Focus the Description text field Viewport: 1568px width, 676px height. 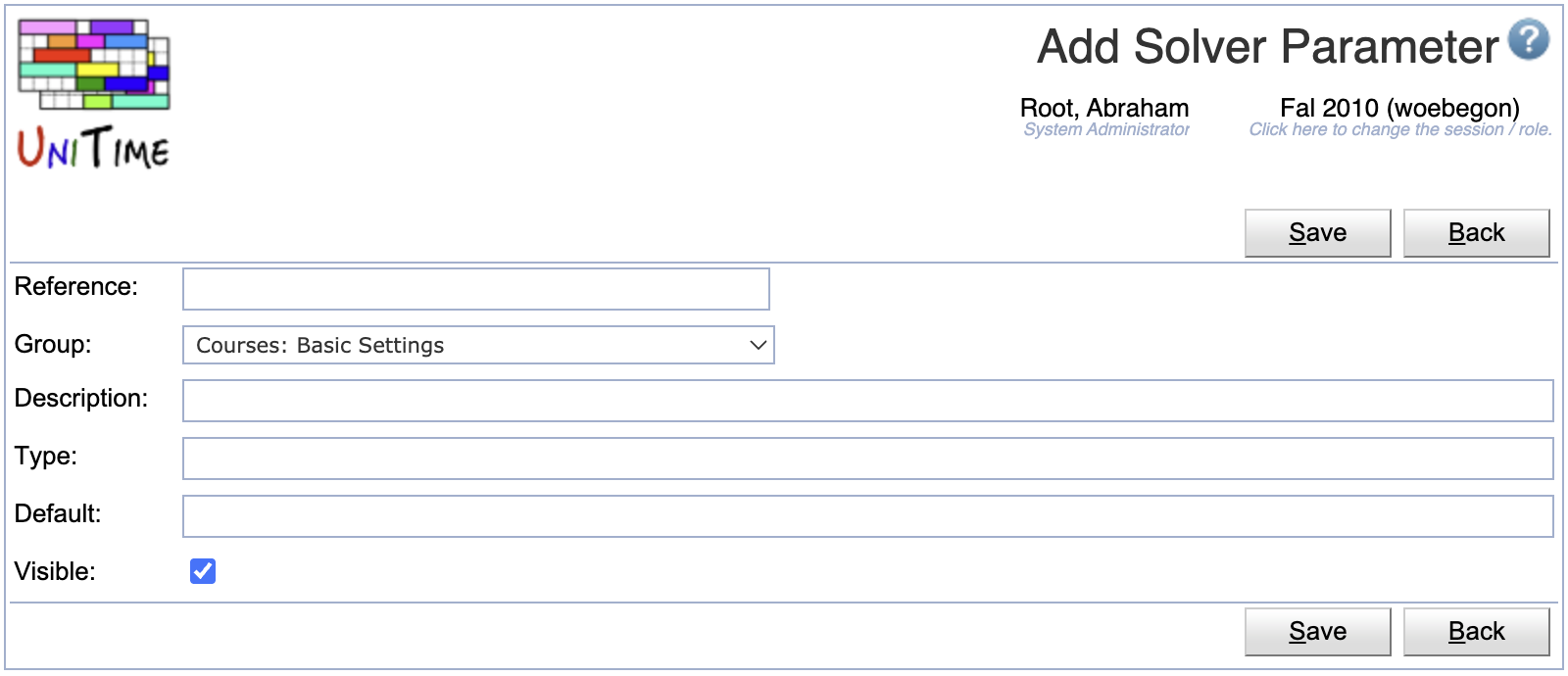[x=868, y=401]
